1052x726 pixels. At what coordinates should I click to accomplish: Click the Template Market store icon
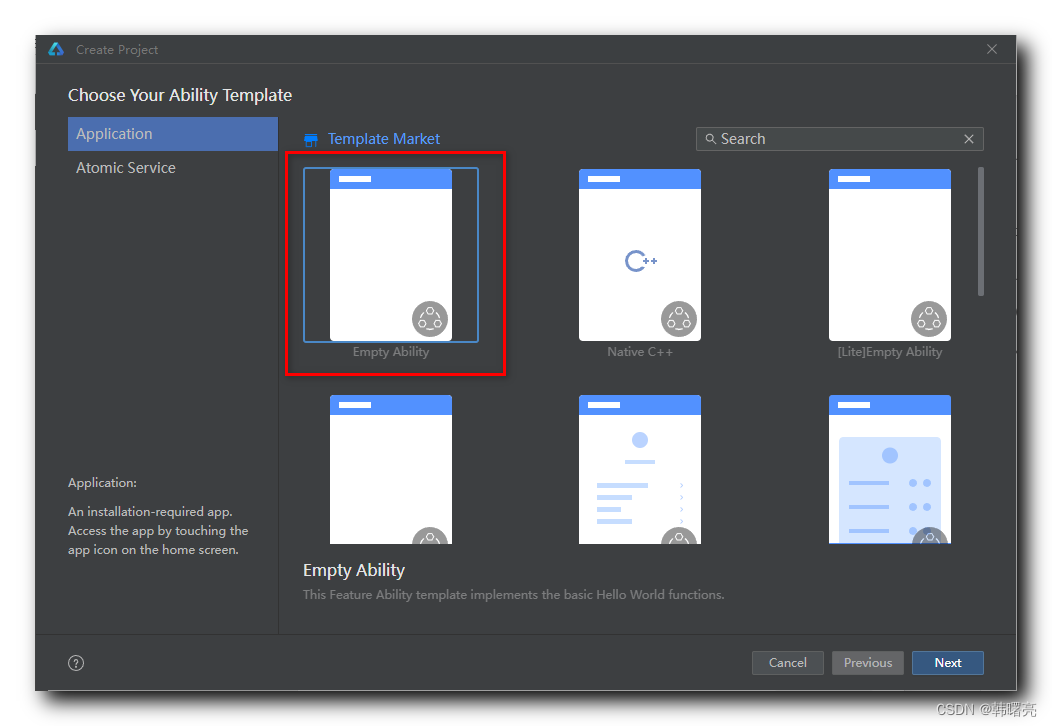[x=311, y=140]
